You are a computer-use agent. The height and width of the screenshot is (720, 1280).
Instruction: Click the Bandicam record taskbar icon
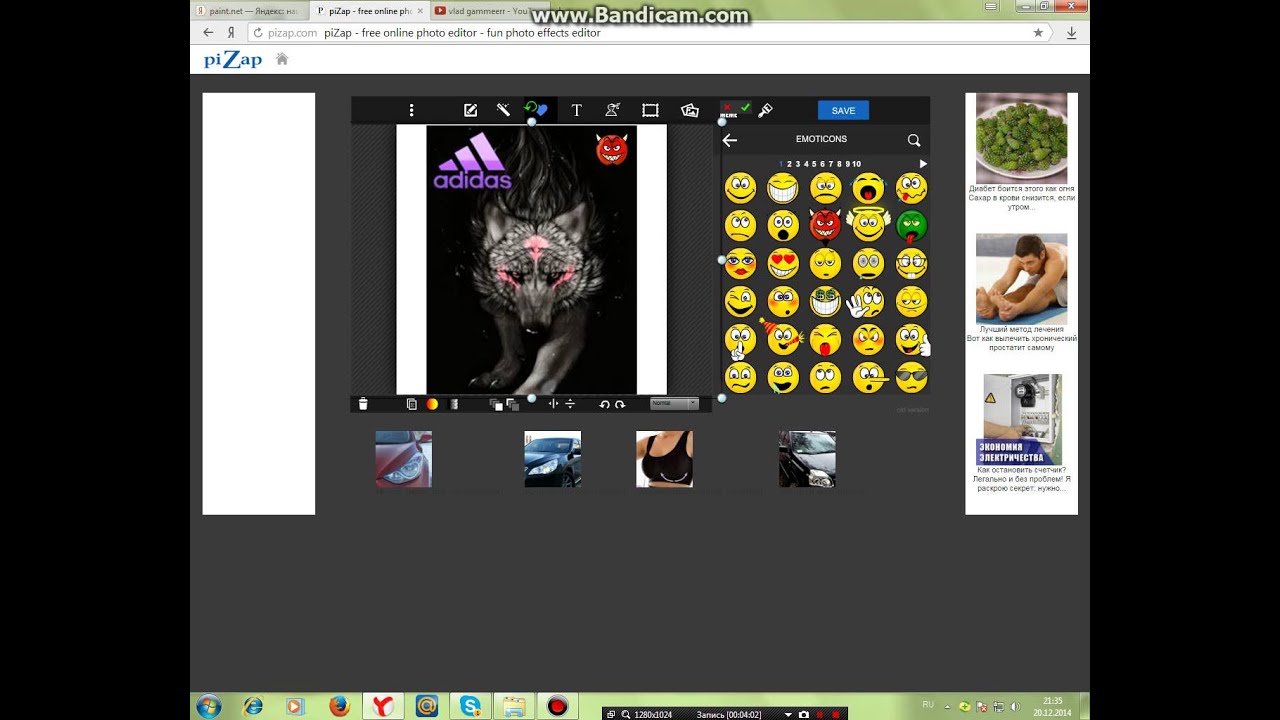557,706
